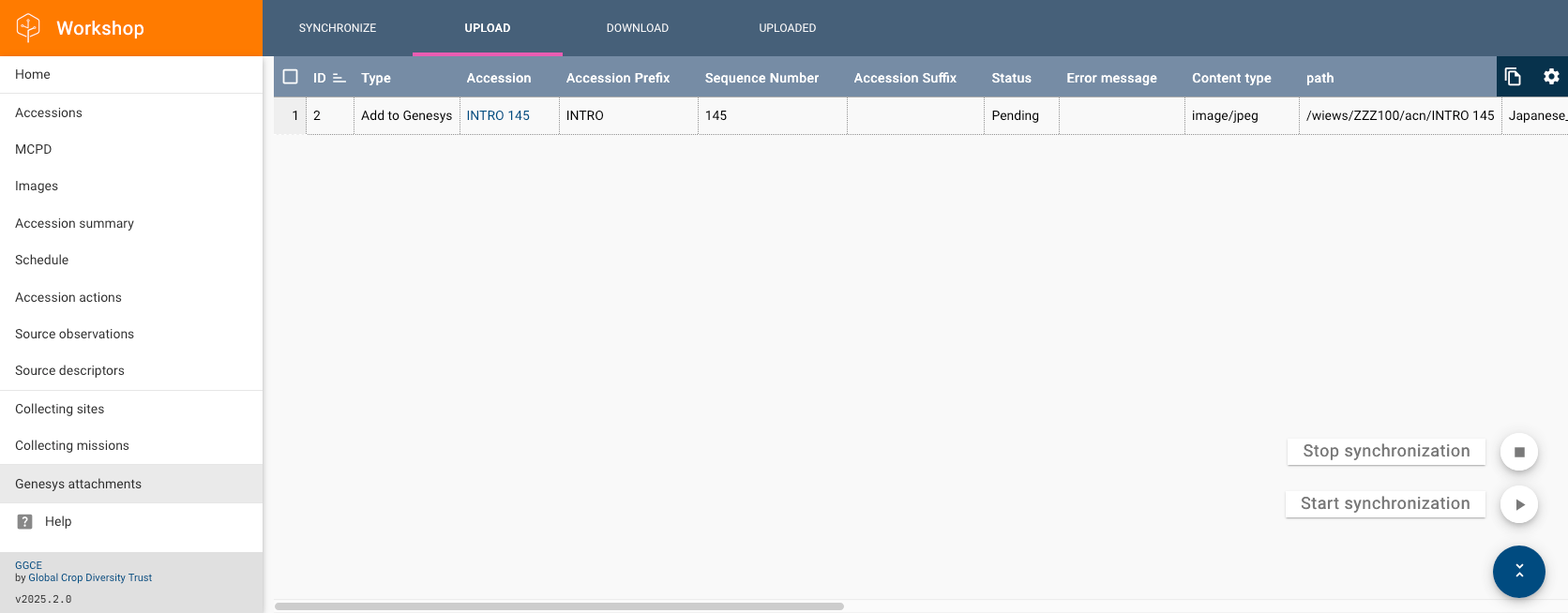Sort by the ID column sort icon
Screen dimensions: 1568x613
pos(339,78)
